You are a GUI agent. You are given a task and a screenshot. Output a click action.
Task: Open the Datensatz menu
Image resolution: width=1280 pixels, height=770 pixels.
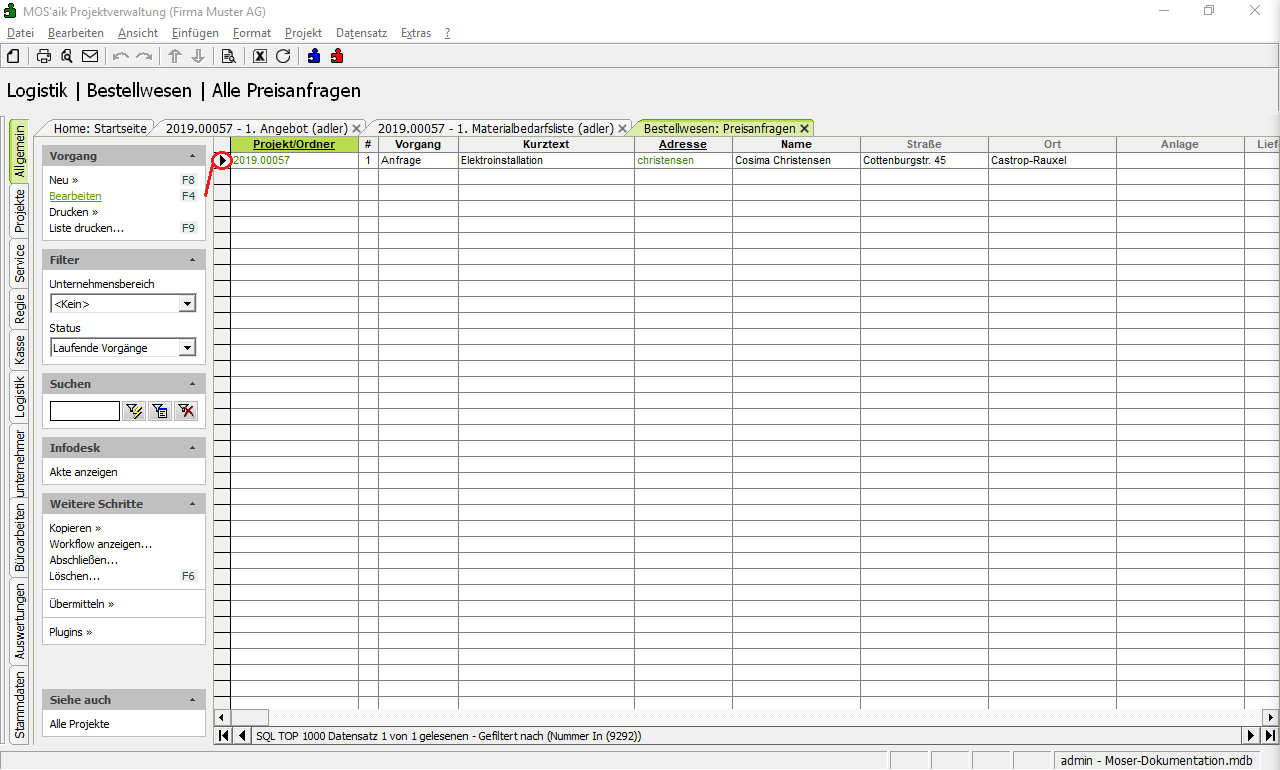click(361, 33)
